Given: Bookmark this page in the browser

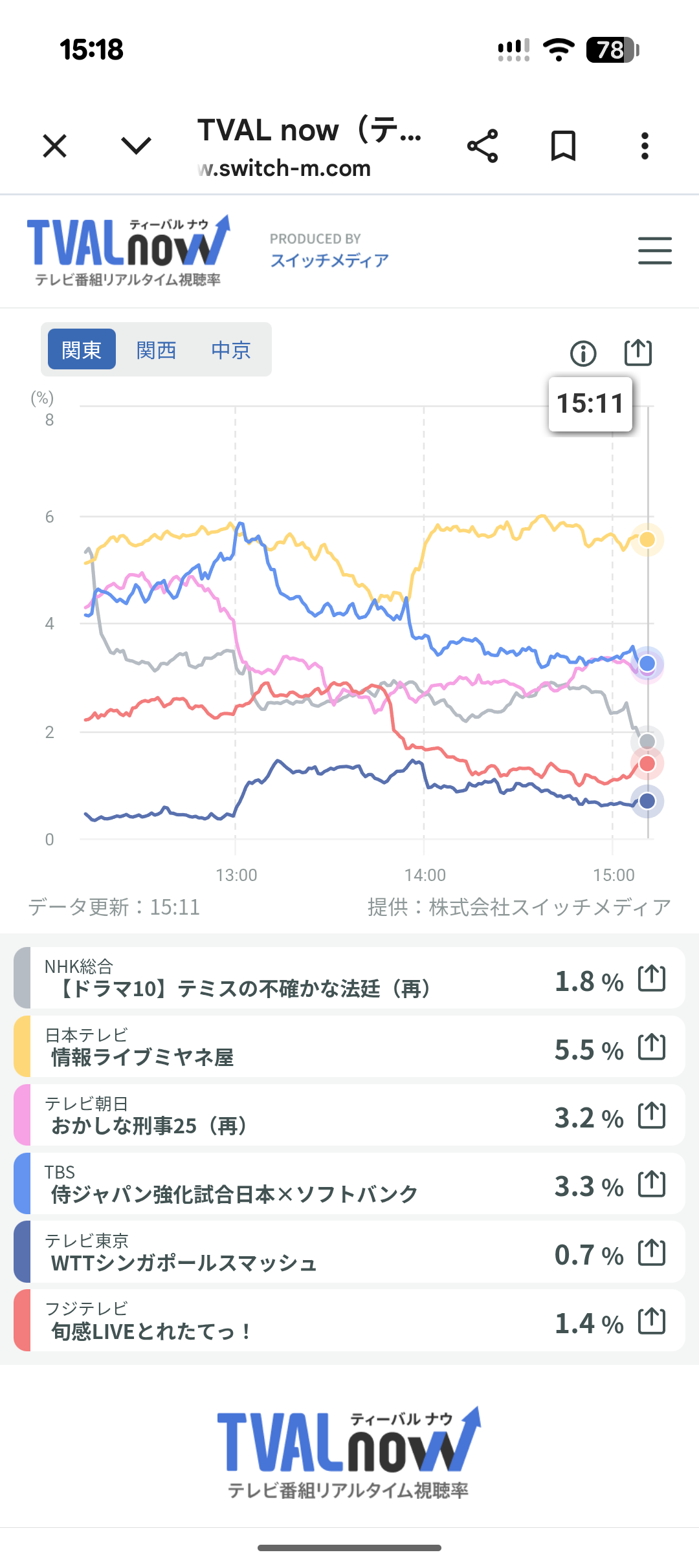Looking at the screenshot, I should point(563,146).
